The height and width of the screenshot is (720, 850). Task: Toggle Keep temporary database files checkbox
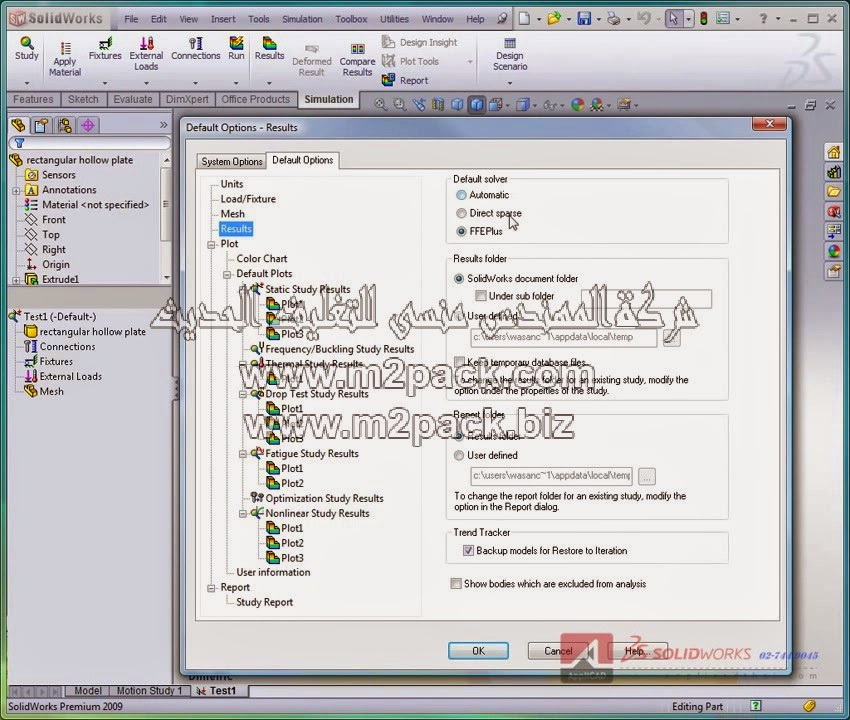click(460, 362)
